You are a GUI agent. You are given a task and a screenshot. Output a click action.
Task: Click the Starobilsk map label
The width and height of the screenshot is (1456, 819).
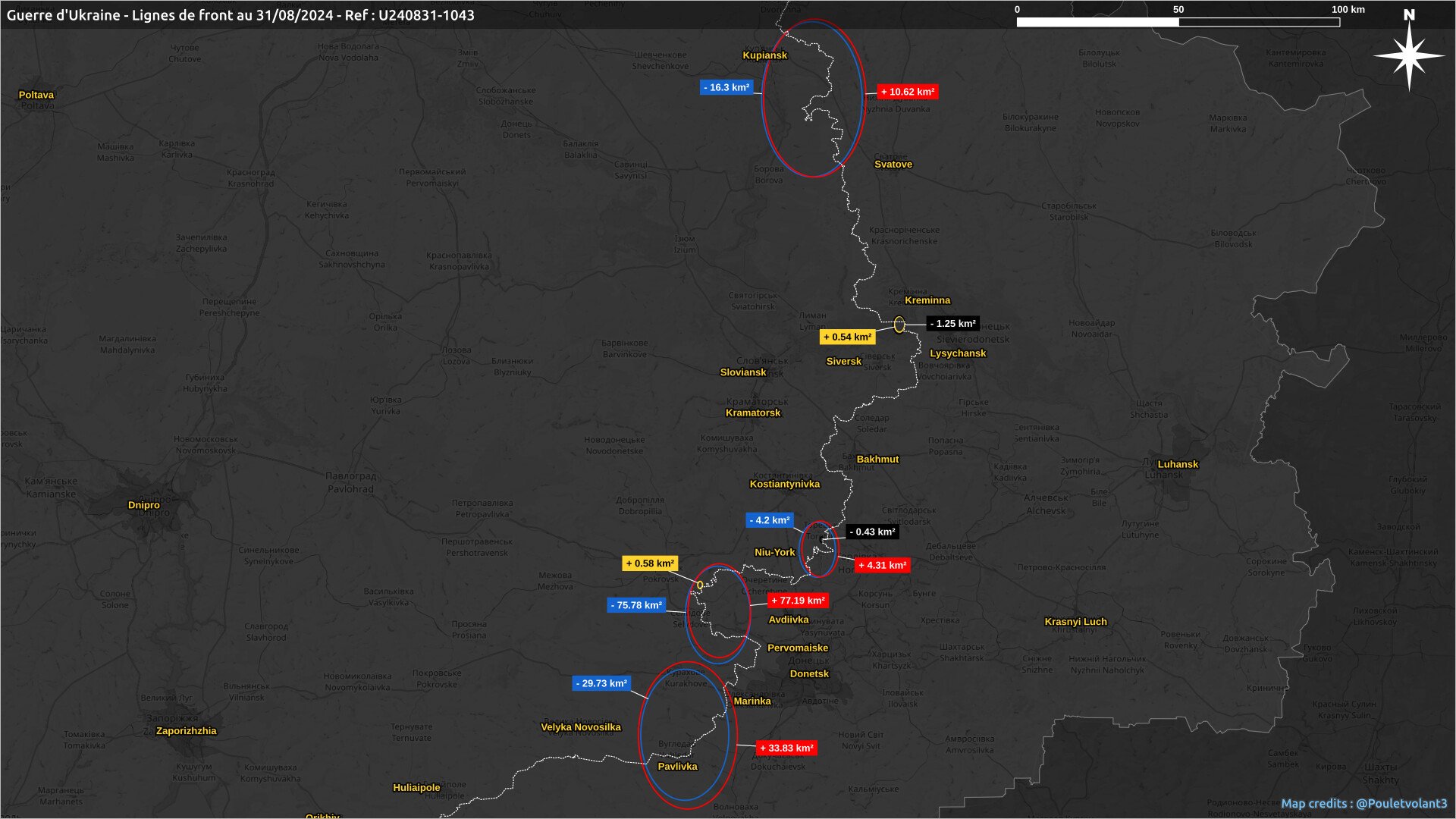point(1068,212)
